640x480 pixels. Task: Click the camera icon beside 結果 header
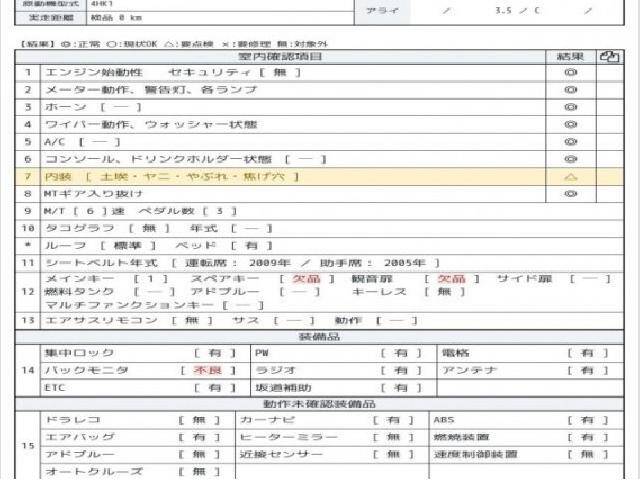[609, 57]
